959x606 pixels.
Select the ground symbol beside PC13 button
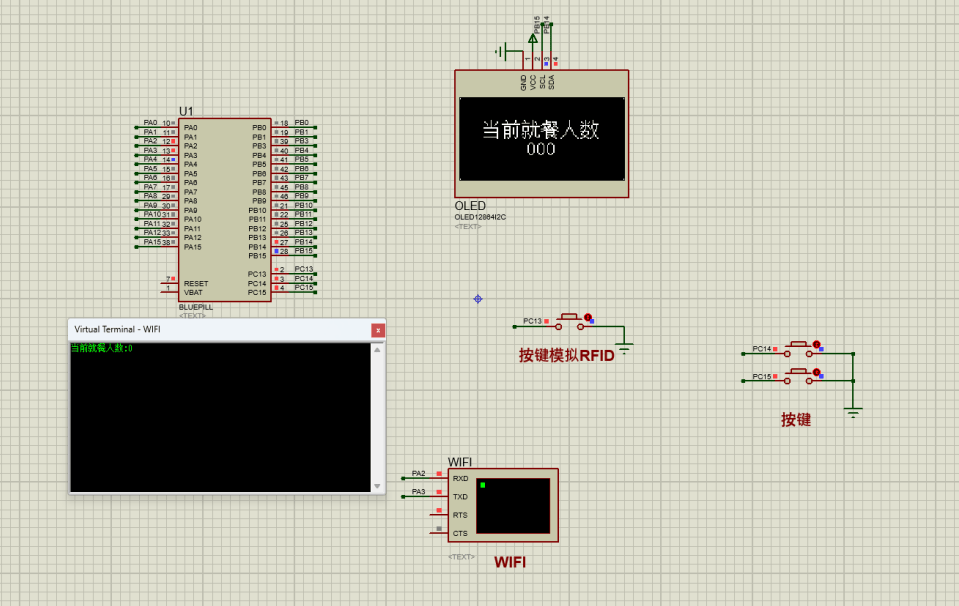tap(625, 348)
